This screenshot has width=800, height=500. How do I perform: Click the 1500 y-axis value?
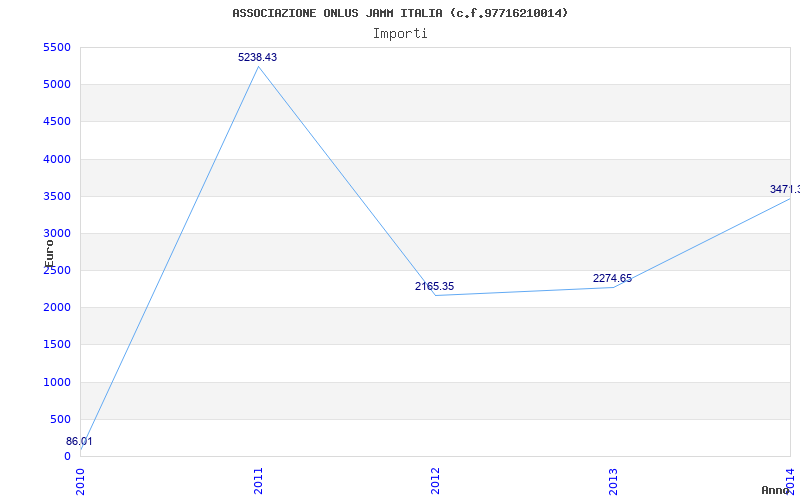click(x=57, y=344)
